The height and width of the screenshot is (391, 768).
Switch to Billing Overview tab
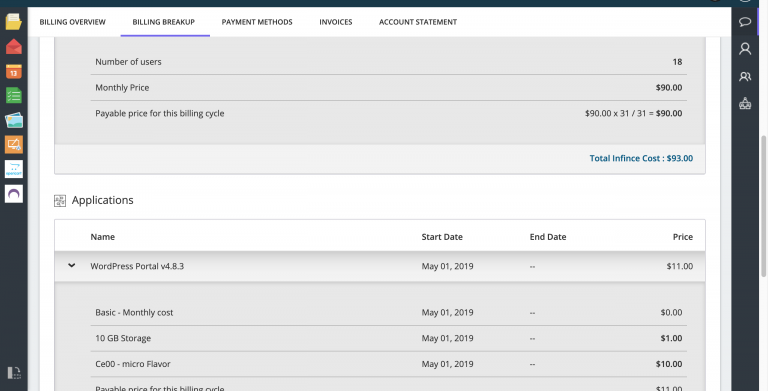click(72, 22)
